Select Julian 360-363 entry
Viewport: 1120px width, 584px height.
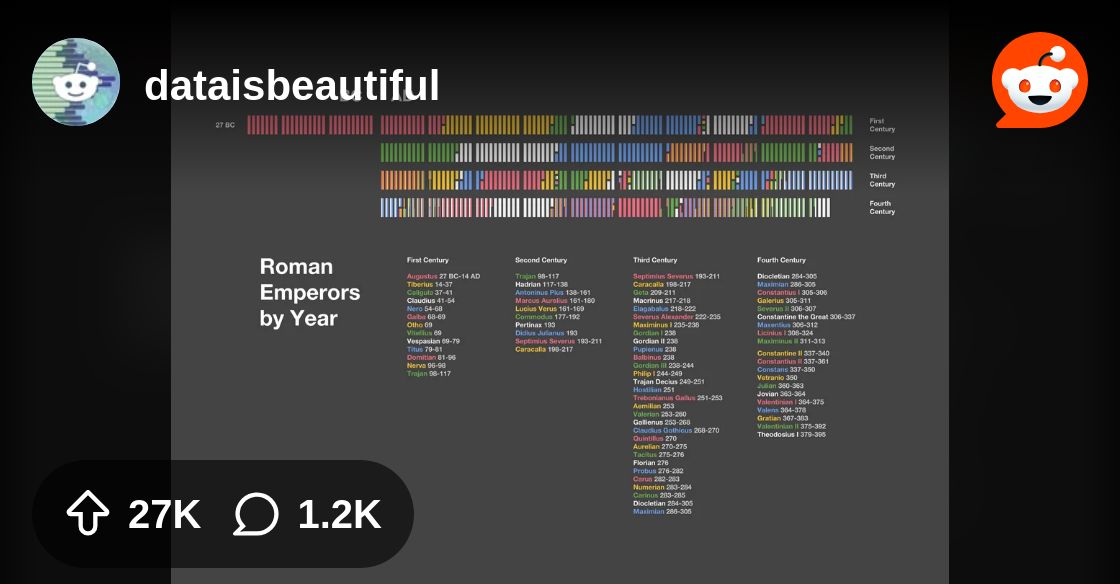[780, 386]
